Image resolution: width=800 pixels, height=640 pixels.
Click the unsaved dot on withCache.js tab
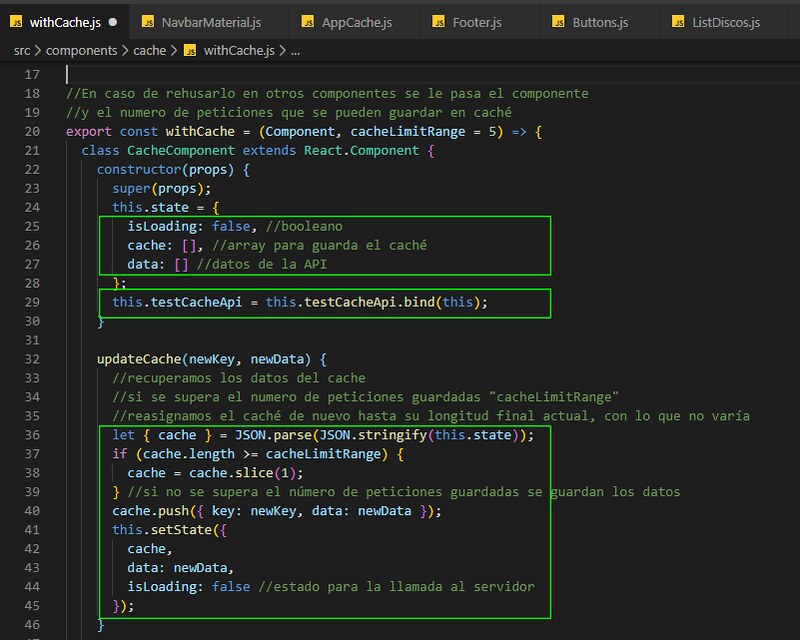111,21
